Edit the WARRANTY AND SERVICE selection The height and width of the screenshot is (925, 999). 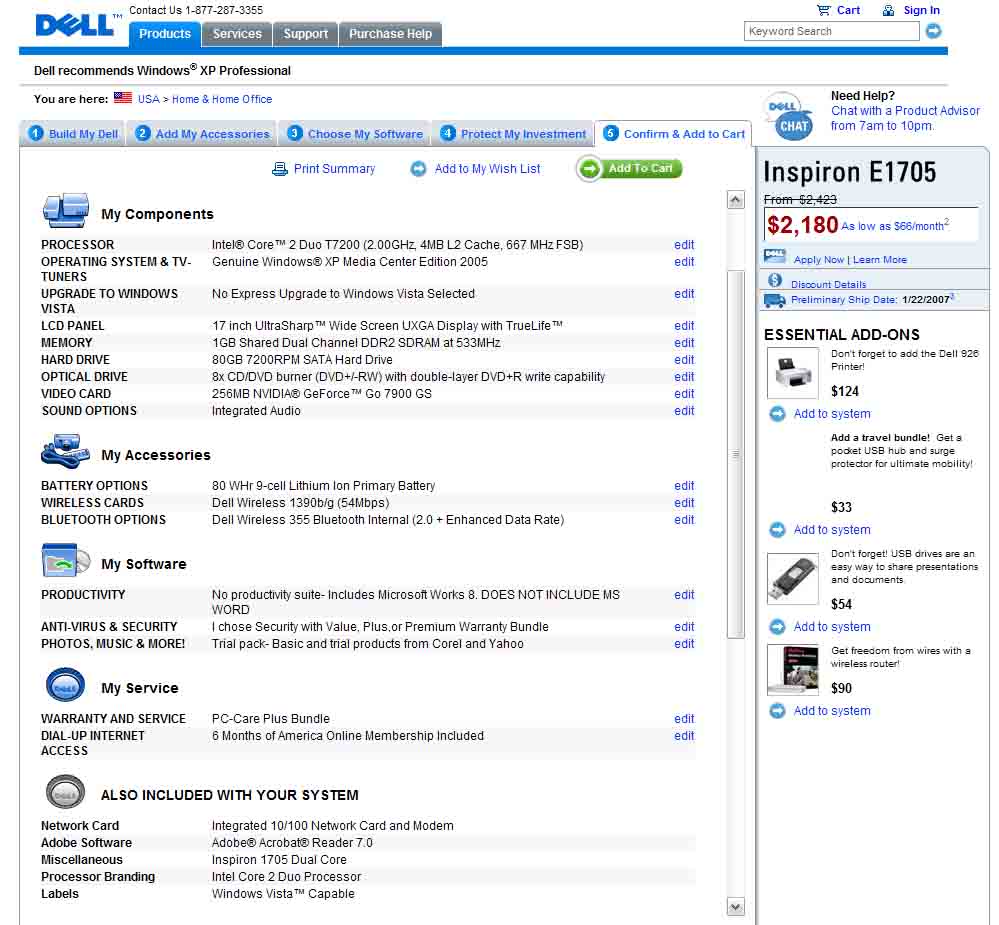pos(684,719)
